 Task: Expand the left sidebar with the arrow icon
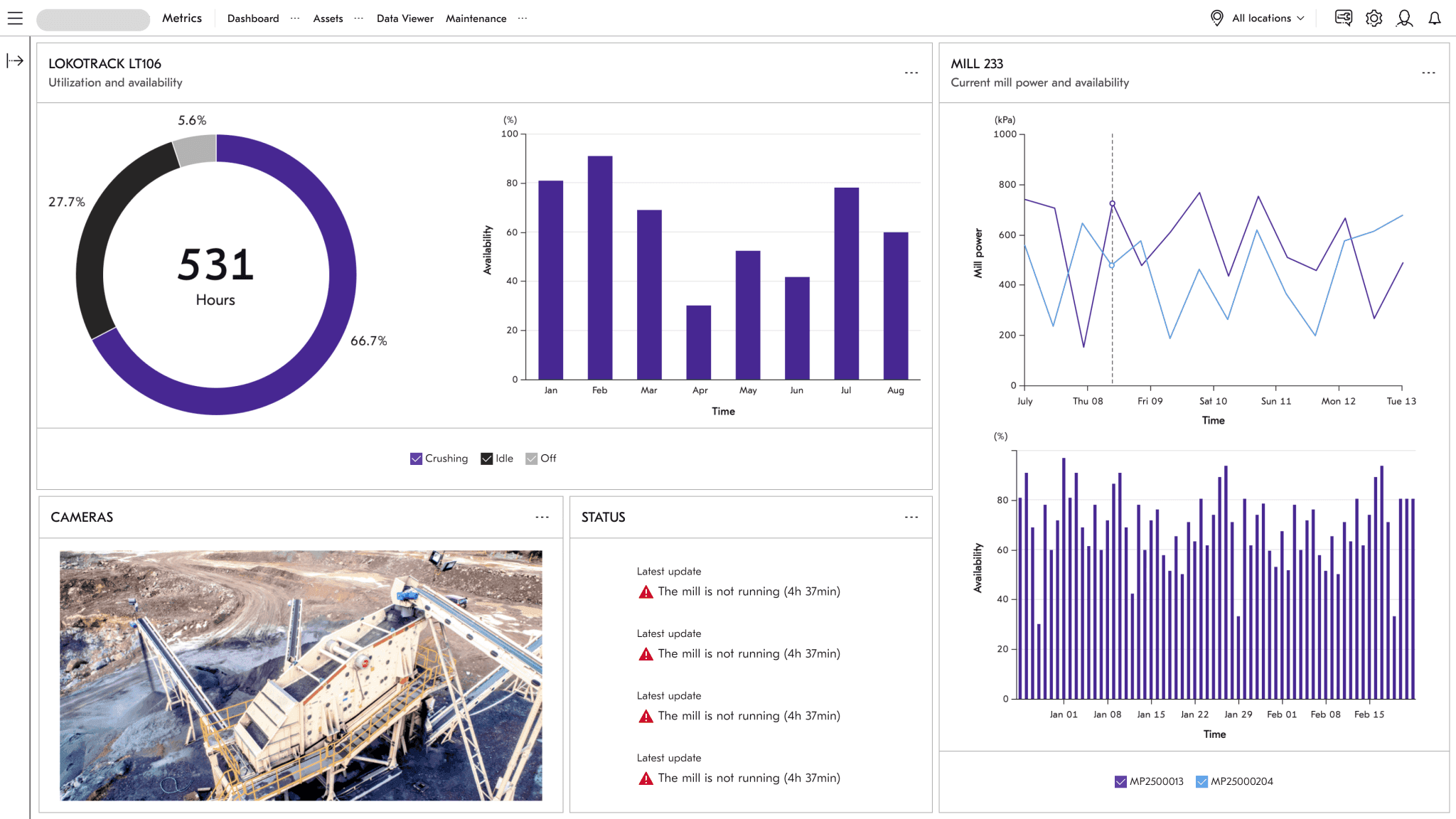pos(15,61)
